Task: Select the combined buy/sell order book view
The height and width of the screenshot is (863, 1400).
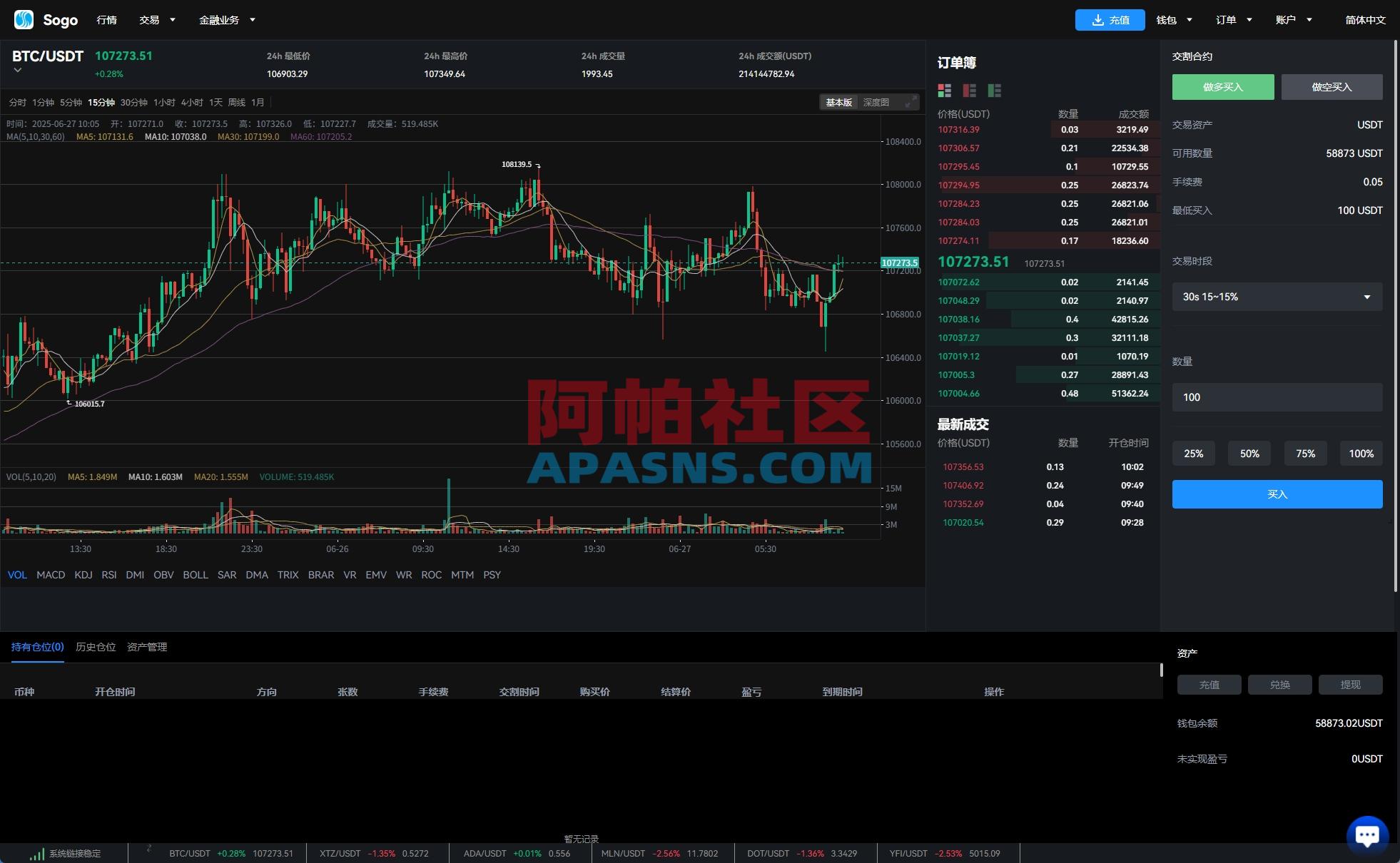Action: point(943,91)
